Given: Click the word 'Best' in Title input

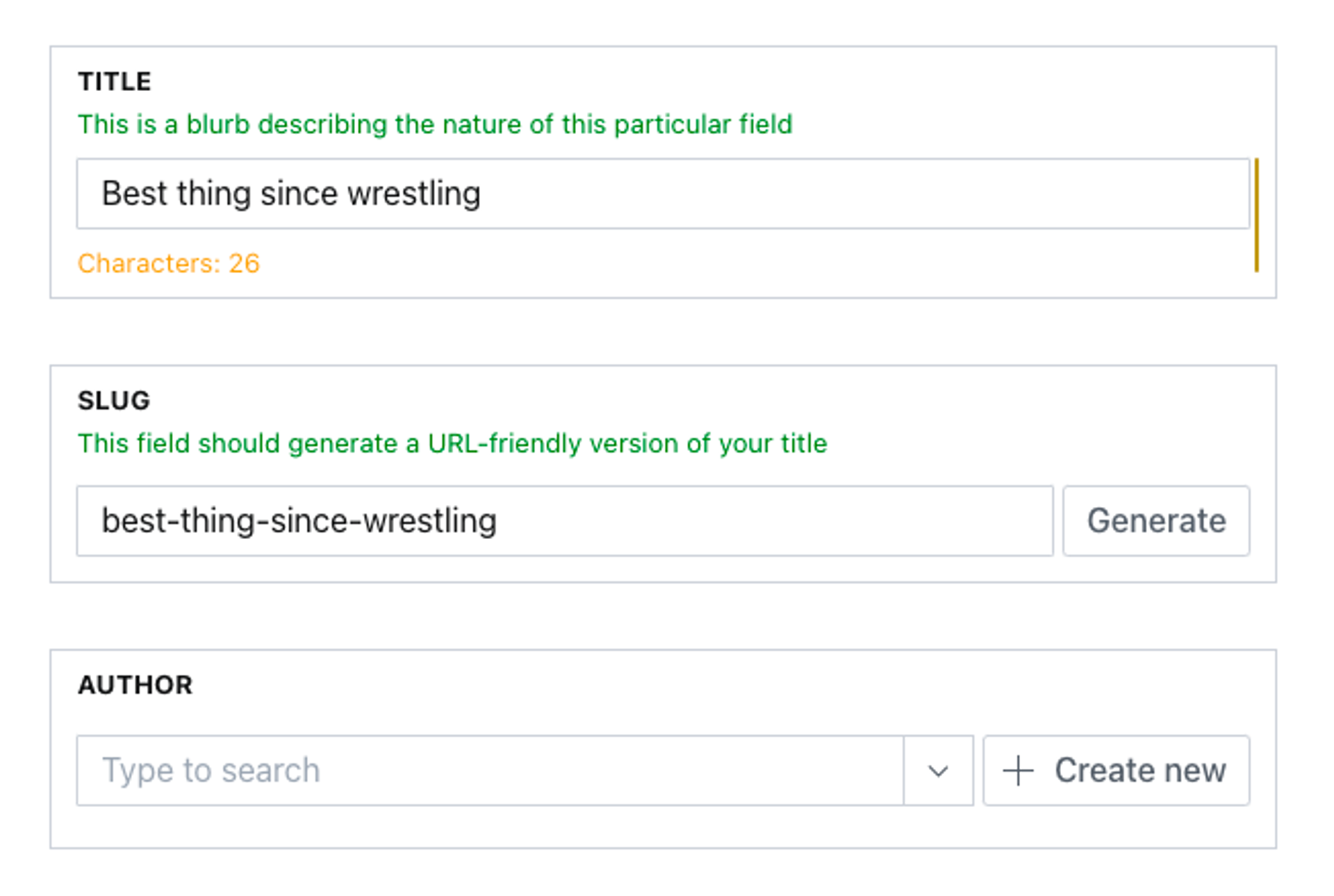Looking at the screenshot, I should point(135,194).
